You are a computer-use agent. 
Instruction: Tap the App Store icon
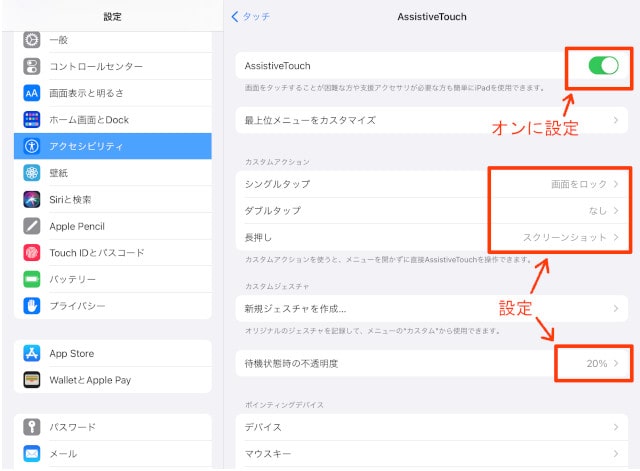point(31,353)
